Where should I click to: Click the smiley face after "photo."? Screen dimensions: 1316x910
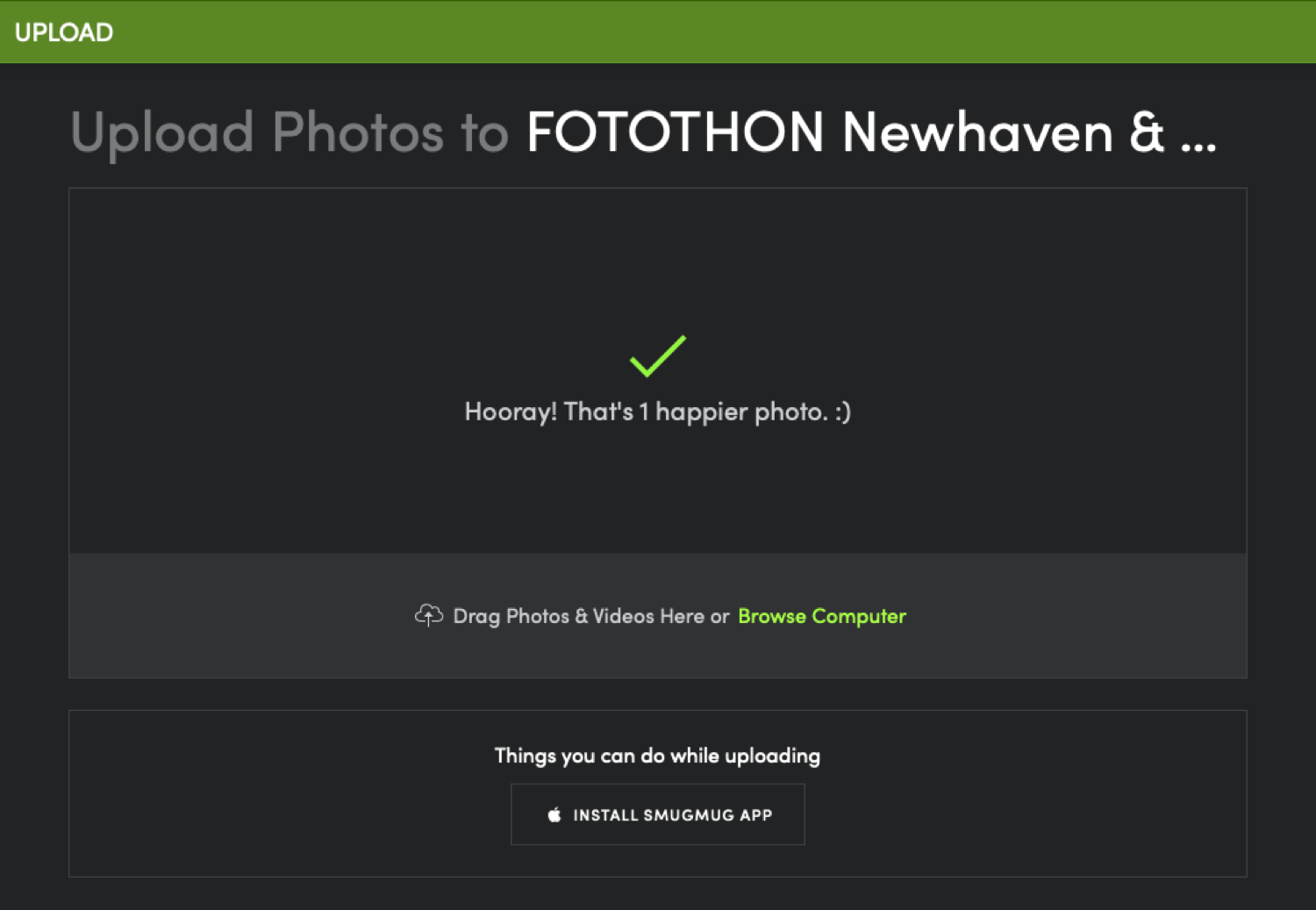tap(842, 412)
